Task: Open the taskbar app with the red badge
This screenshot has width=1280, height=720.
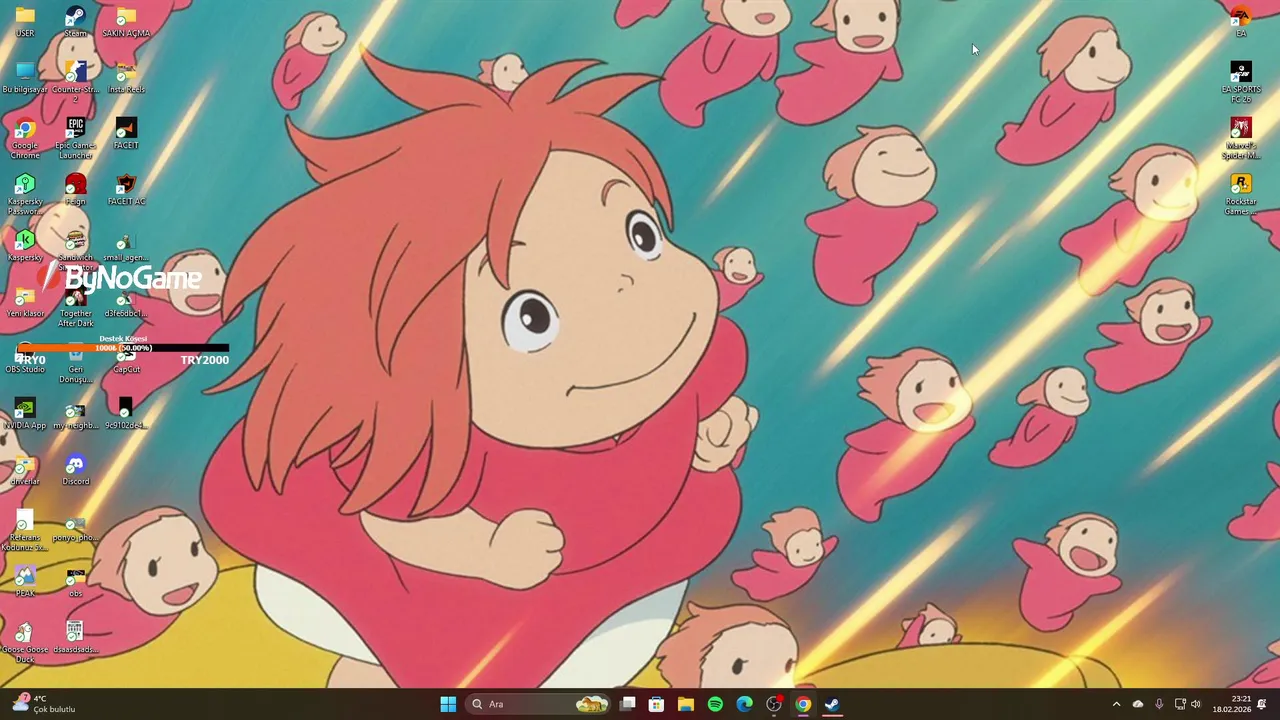Action: pos(774,704)
